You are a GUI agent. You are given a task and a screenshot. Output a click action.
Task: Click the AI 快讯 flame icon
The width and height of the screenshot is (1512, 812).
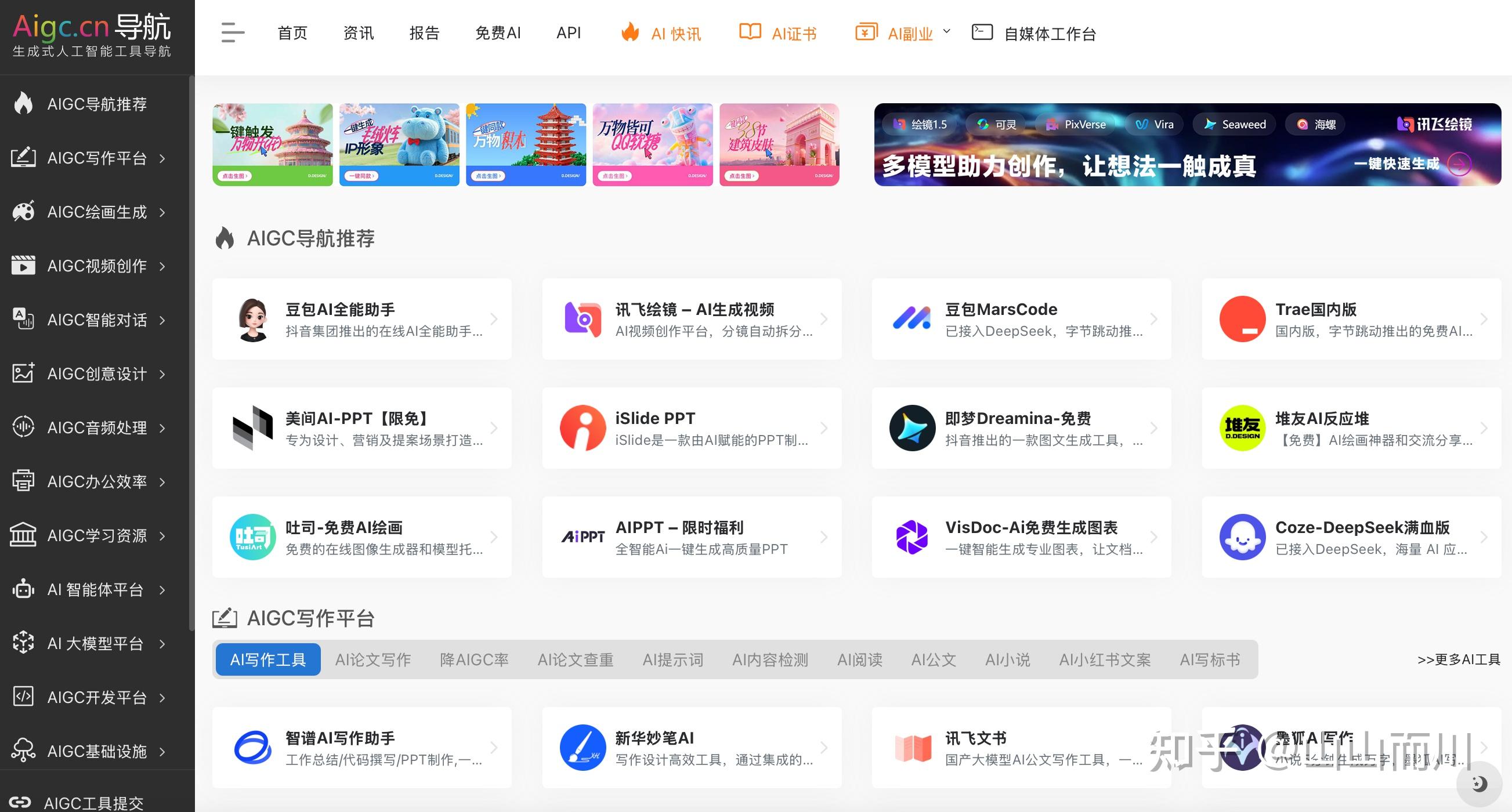[631, 32]
